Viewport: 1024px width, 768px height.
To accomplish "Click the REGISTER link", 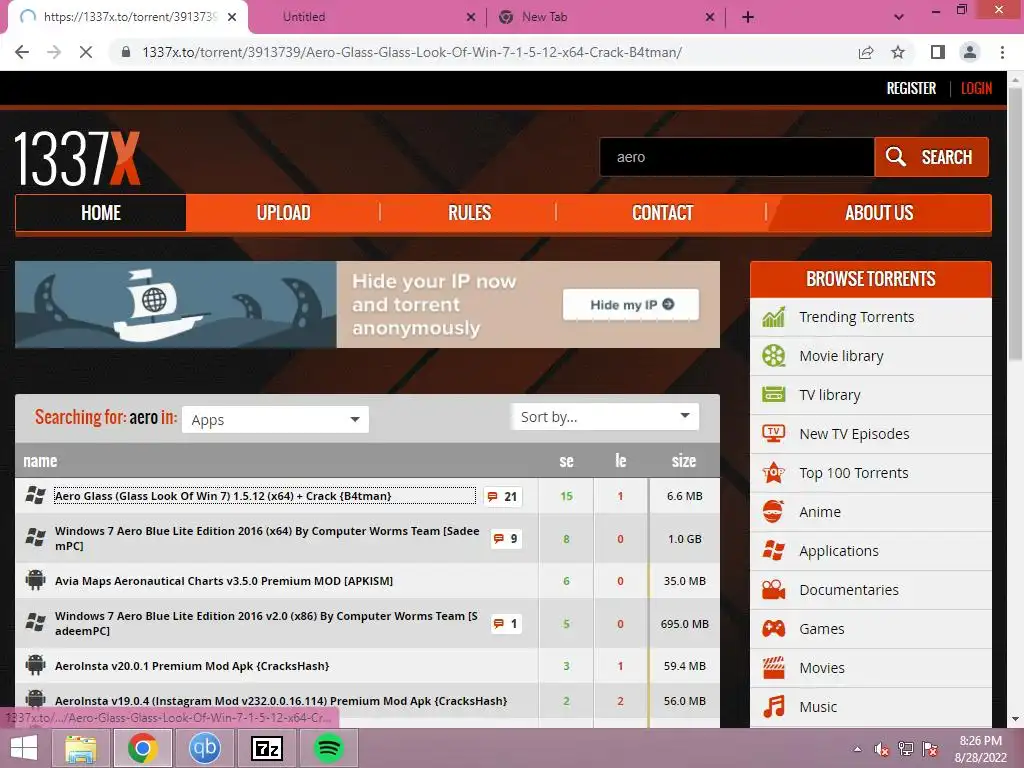I will click(911, 88).
